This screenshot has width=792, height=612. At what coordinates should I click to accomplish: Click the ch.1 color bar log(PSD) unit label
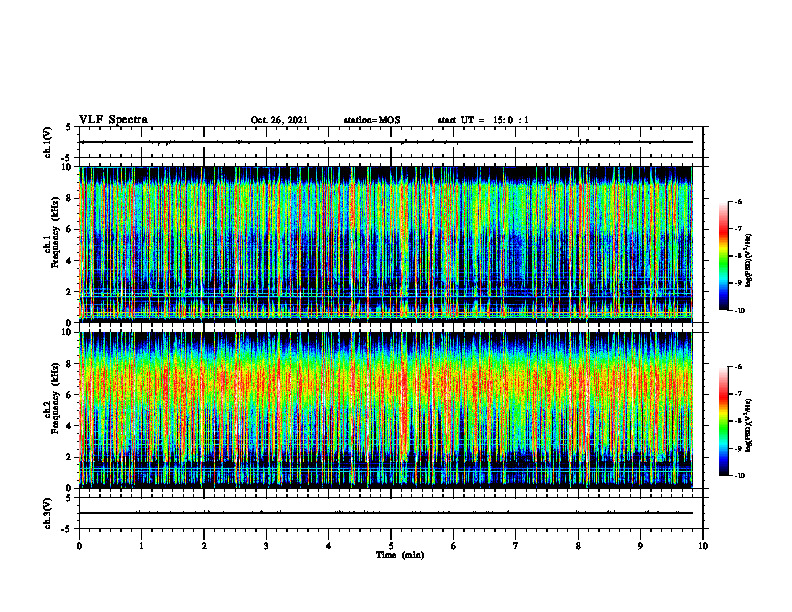tap(749, 260)
